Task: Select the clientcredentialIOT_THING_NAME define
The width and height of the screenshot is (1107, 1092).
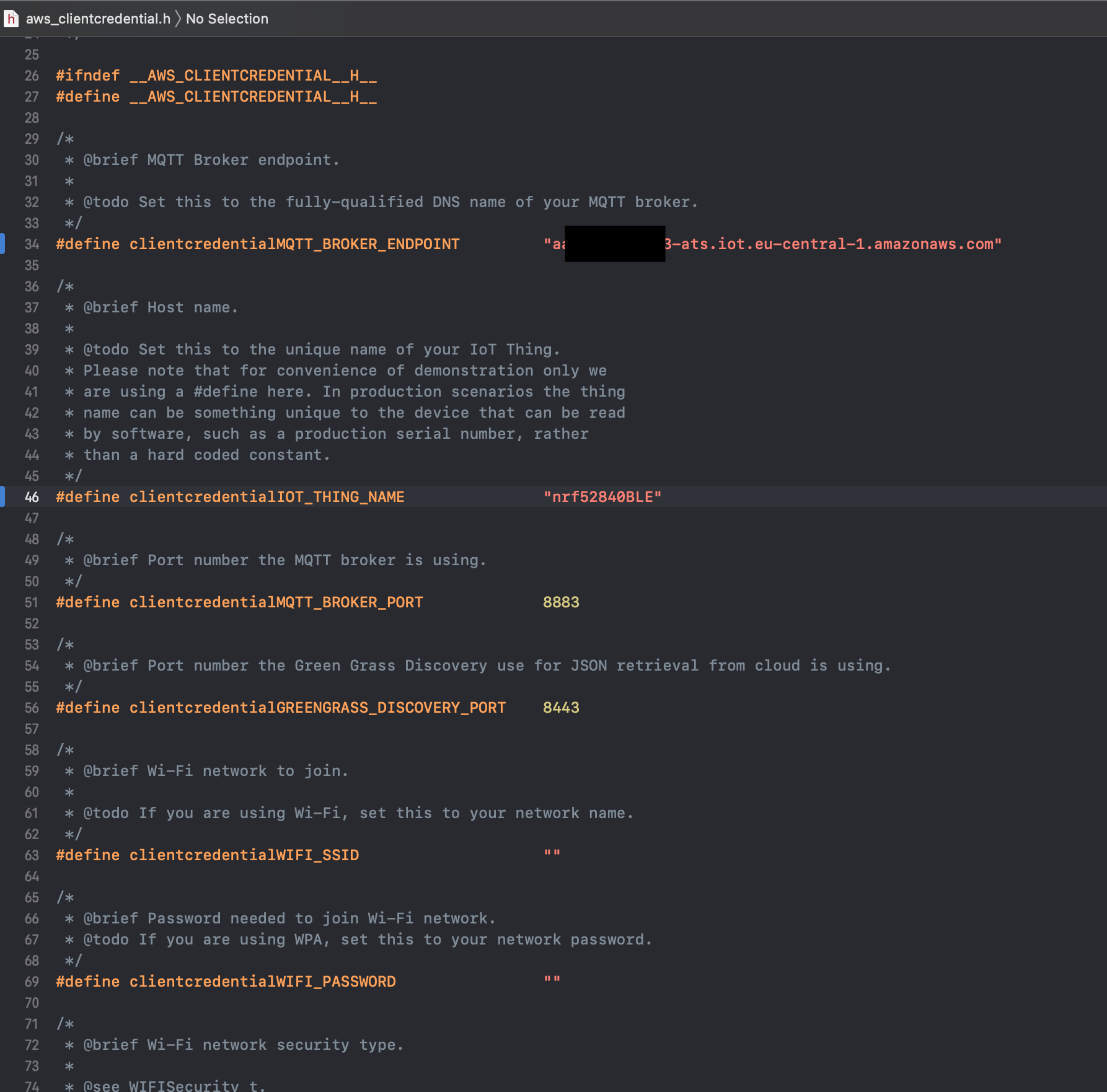Action: (267, 496)
